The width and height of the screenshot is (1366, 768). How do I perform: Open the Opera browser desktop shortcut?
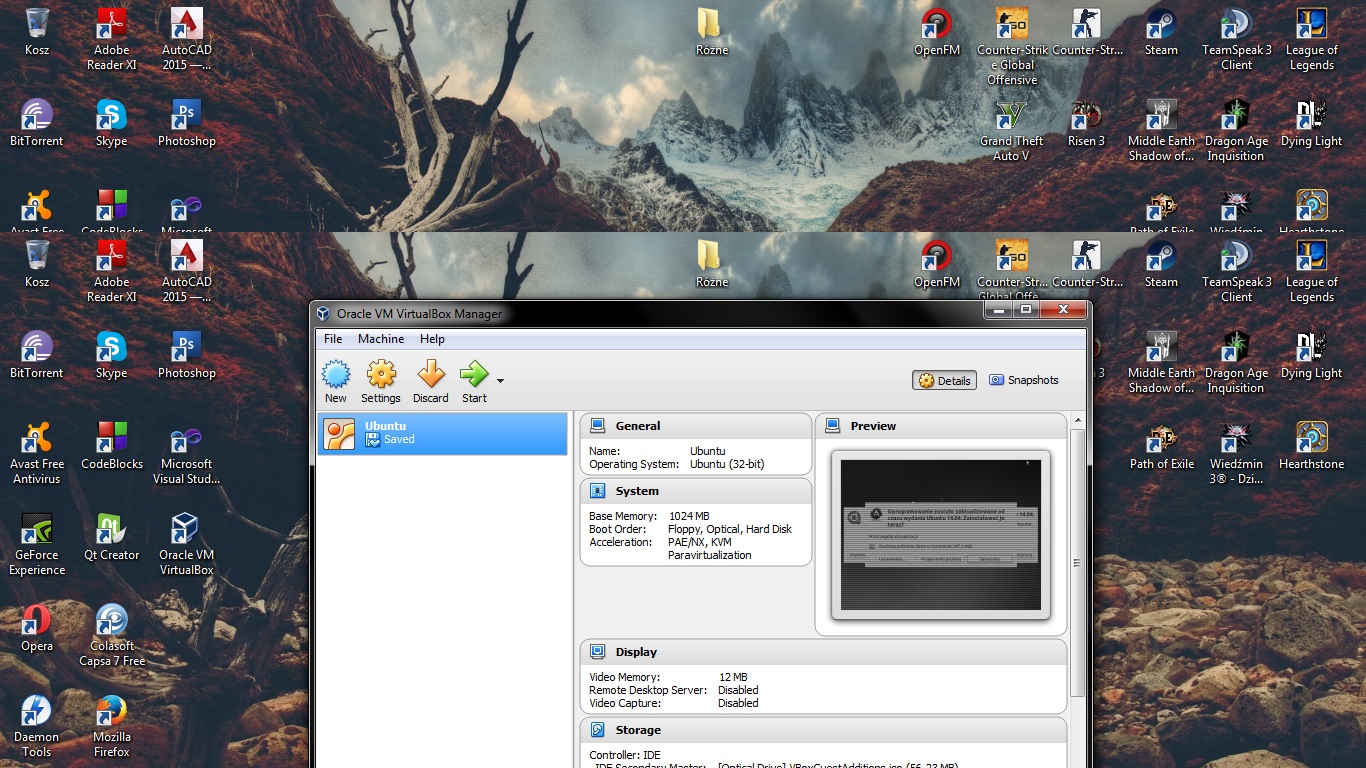pyautogui.click(x=37, y=628)
